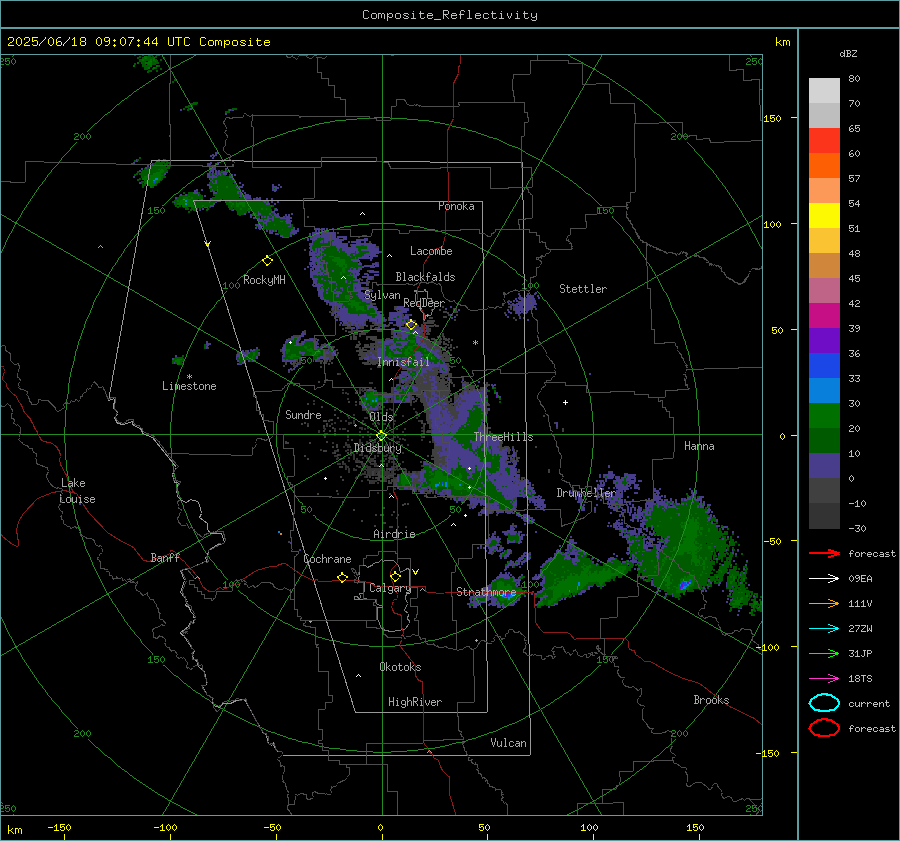This screenshot has height=841, width=900.
Task: Click the Composite_Reflectivity title text
Action: coord(450,15)
